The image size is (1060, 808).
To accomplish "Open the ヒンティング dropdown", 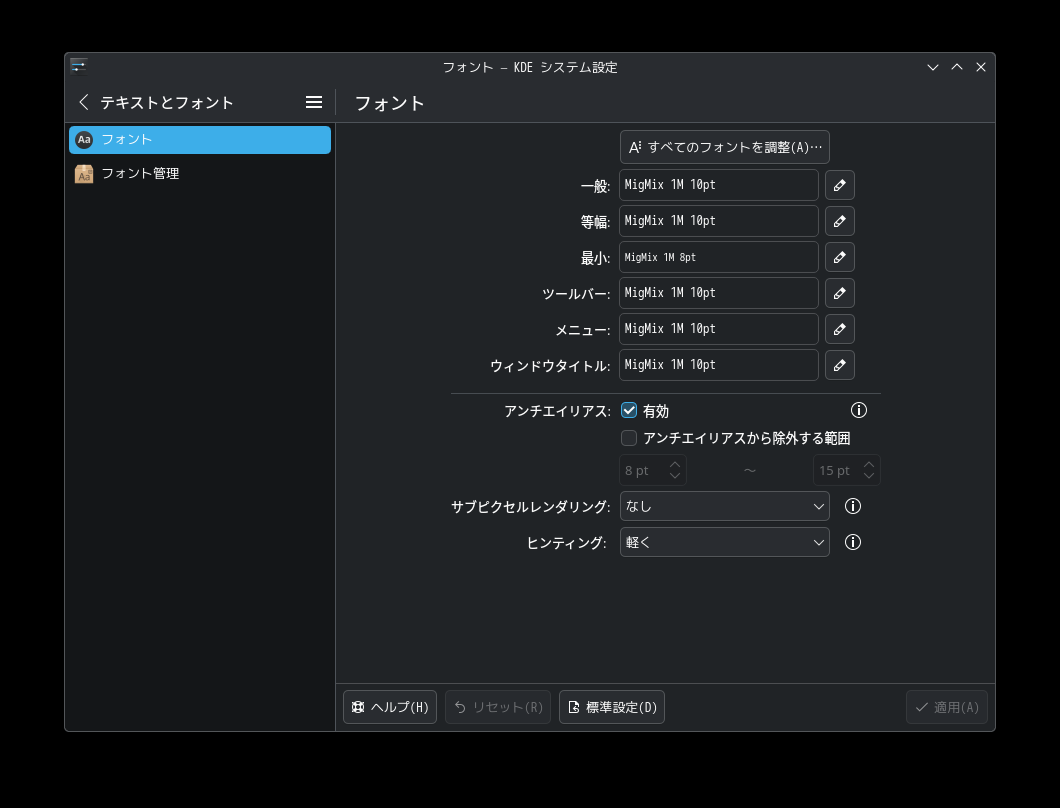I will [724, 542].
